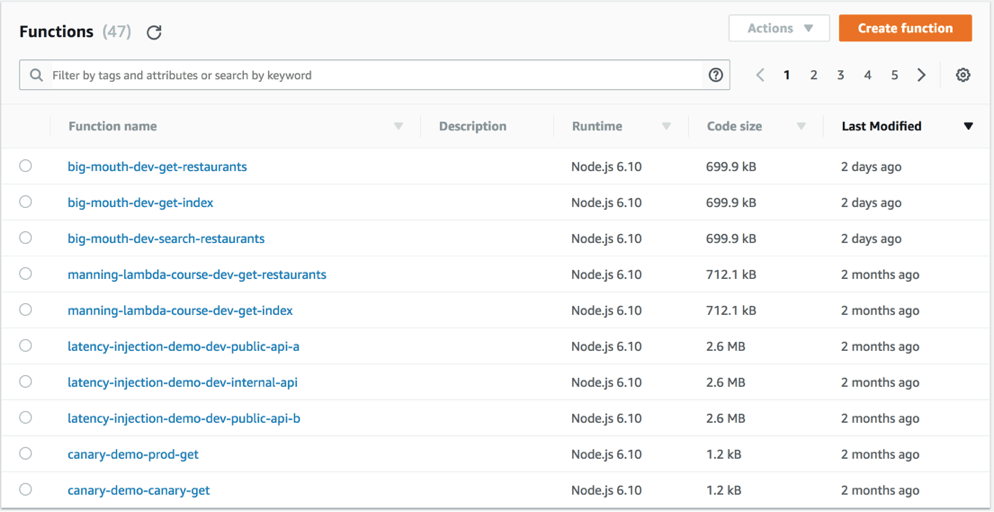
Task: Focus the filter by keyword search field
Action: point(370,75)
